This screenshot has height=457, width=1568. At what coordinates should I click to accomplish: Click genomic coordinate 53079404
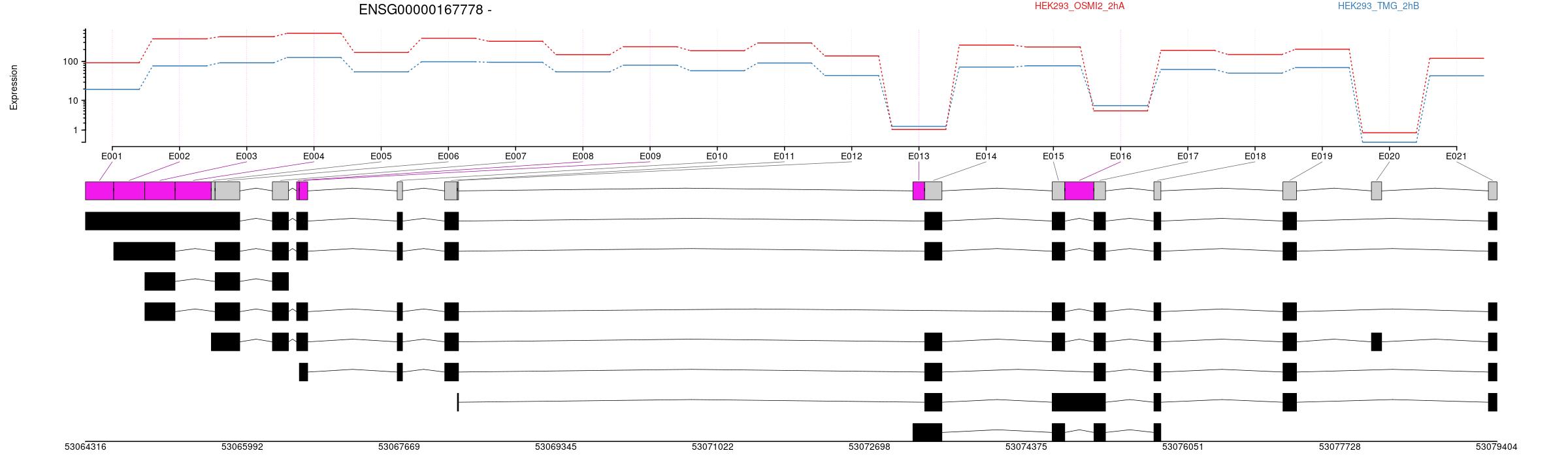coord(1497,447)
